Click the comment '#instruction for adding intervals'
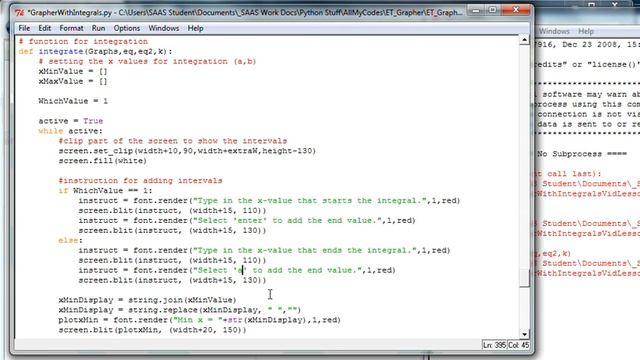 [140, 181]
